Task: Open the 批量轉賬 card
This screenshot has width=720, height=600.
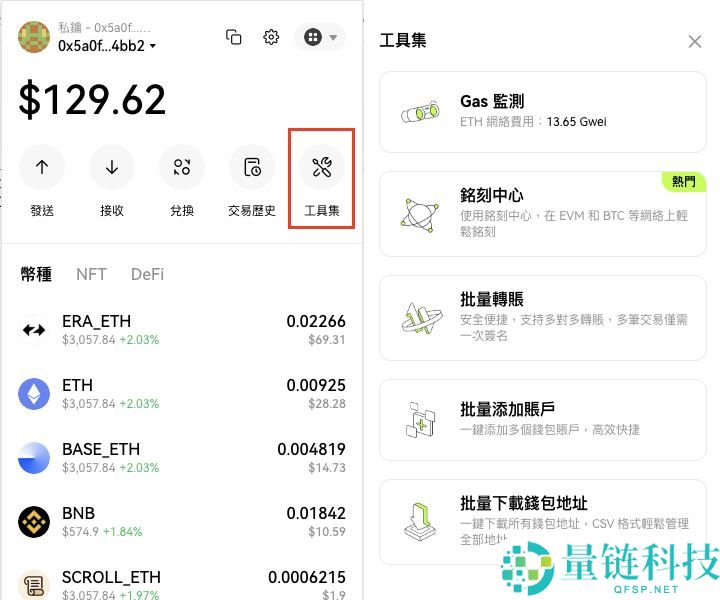Action: click(543, 318)
